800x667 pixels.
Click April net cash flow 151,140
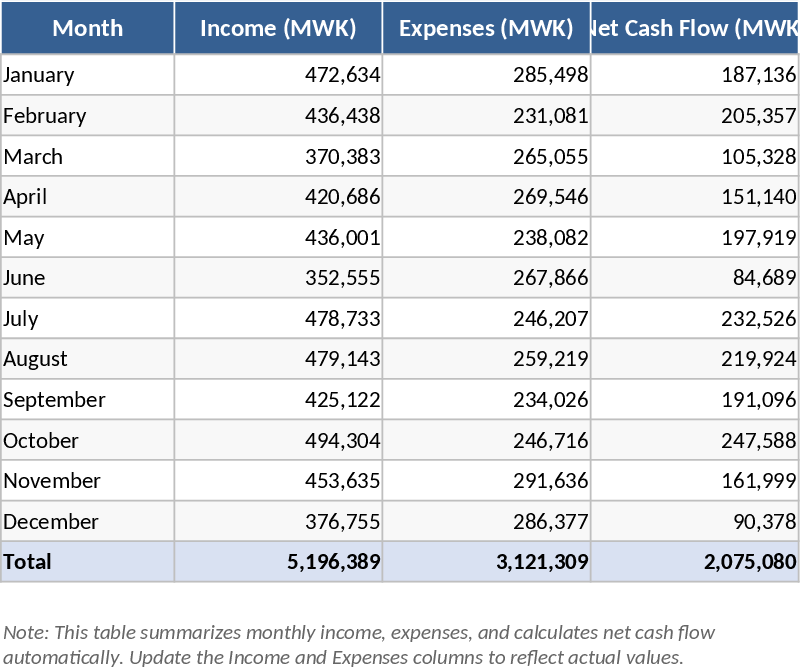758,197
